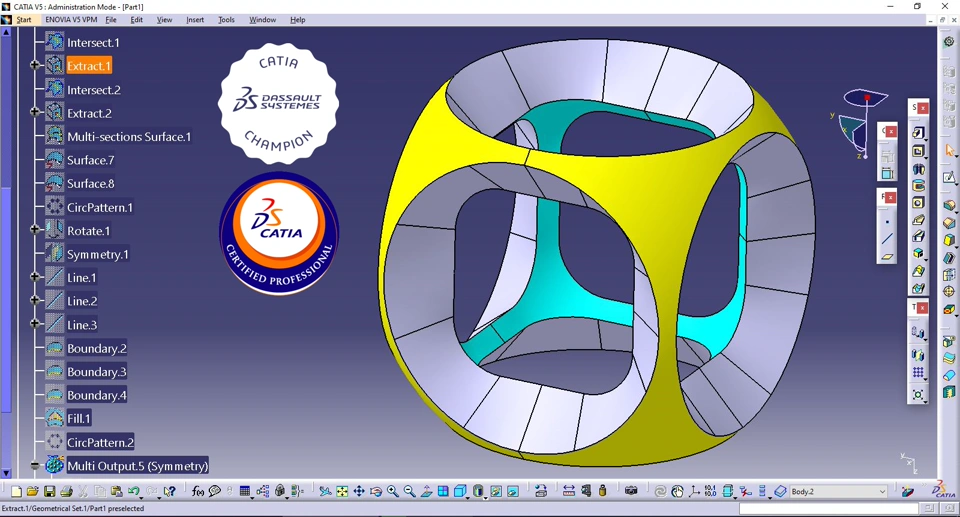Select the Line tool in F toolbar
Viewport: 960px width, 517px height.
click(x=887, y=239)
